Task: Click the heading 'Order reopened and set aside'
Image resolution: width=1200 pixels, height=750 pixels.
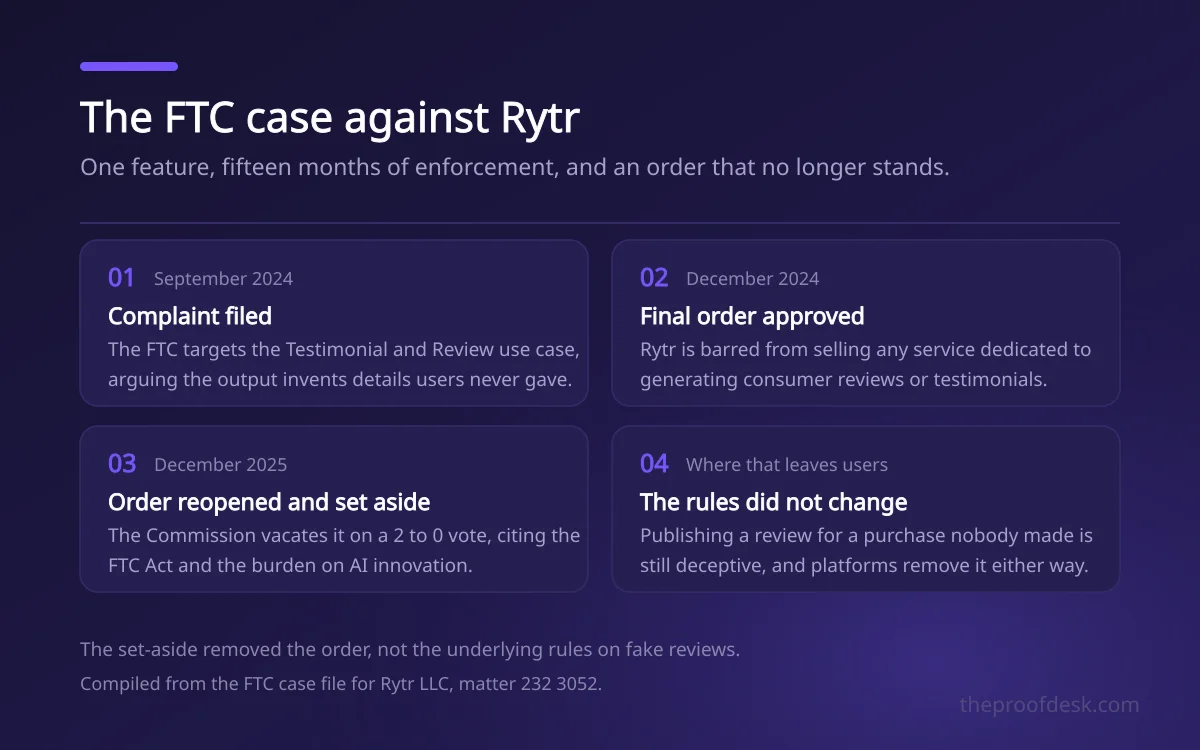Action: click(269, 502)
